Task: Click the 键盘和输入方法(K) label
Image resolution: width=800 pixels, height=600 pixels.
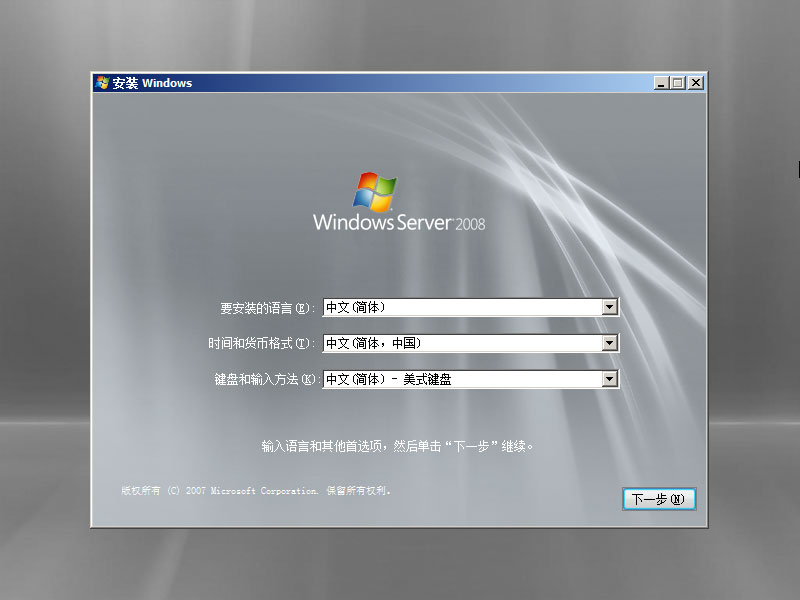Action: point(265,379)
